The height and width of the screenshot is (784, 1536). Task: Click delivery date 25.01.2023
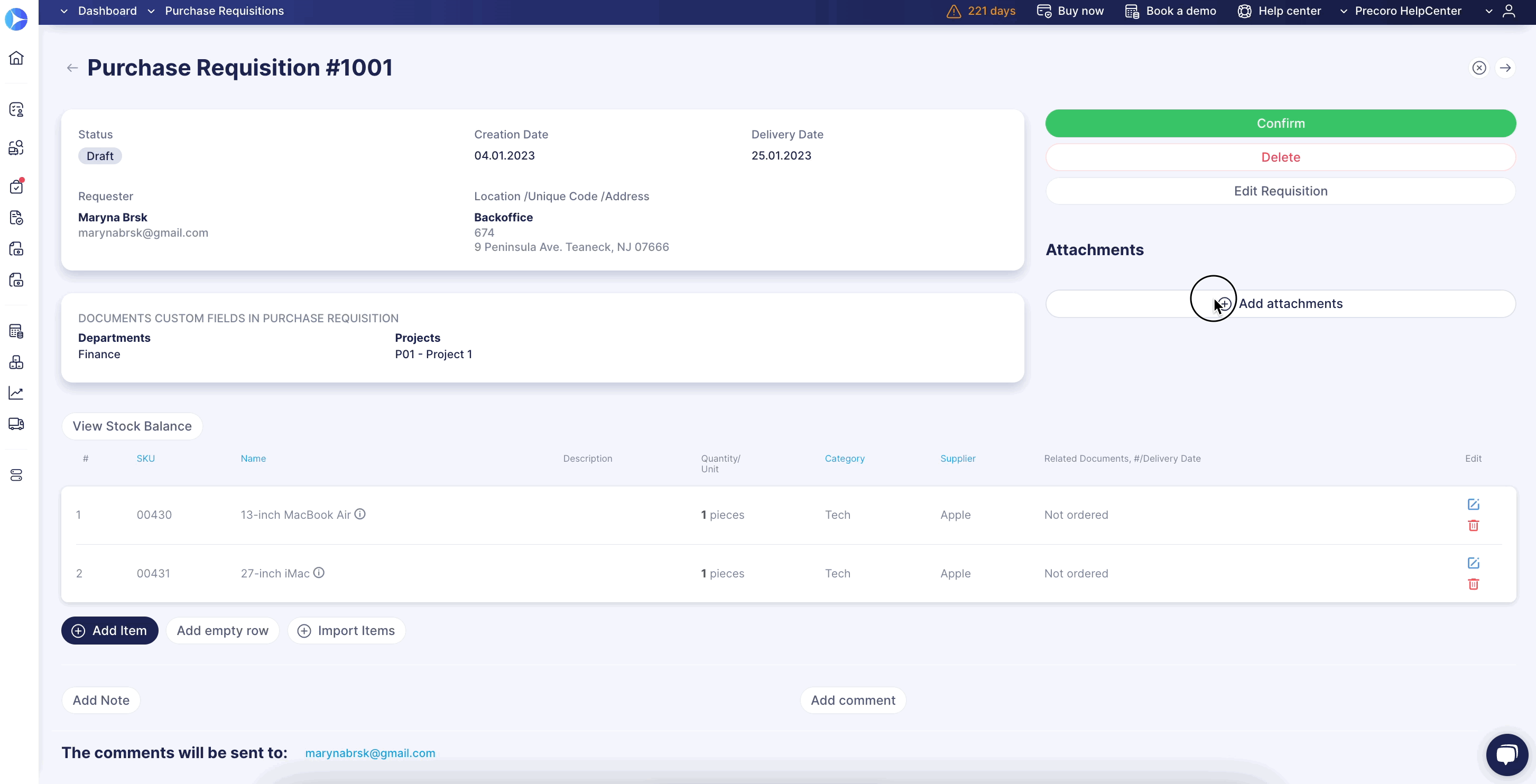tap(781, 156)
